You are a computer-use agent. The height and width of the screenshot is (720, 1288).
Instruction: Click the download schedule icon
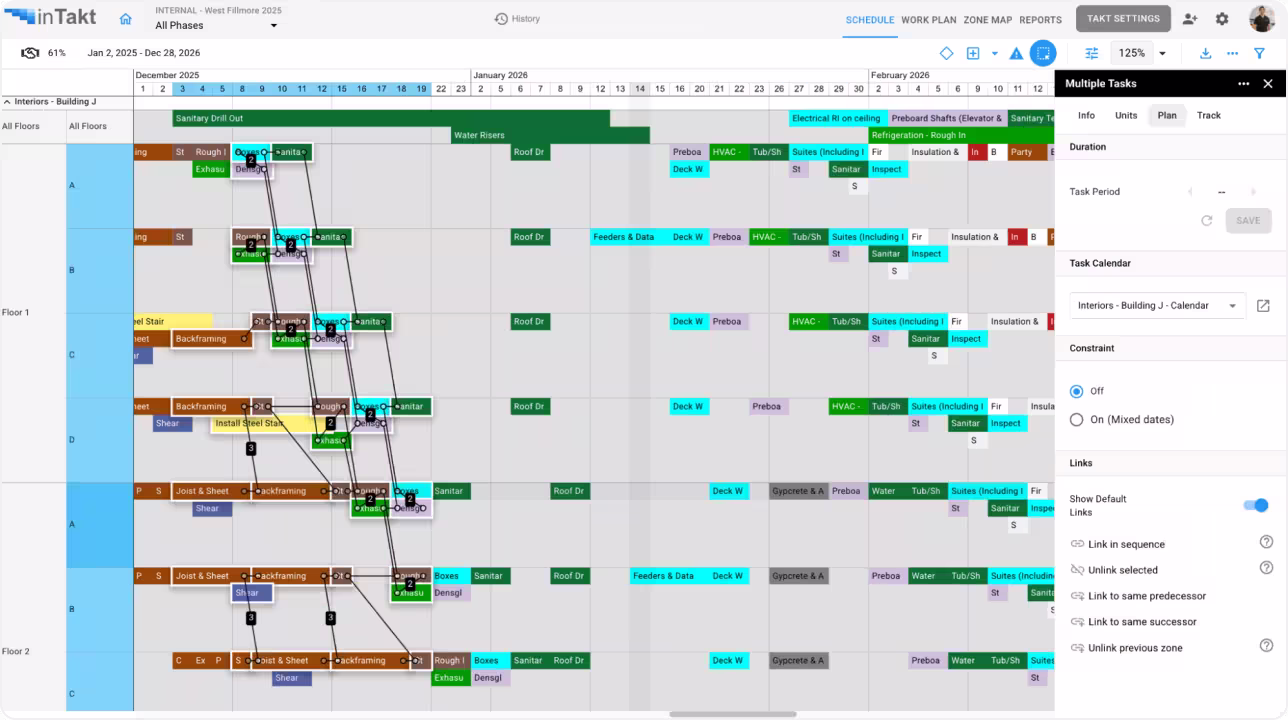tap(1205, 53)
